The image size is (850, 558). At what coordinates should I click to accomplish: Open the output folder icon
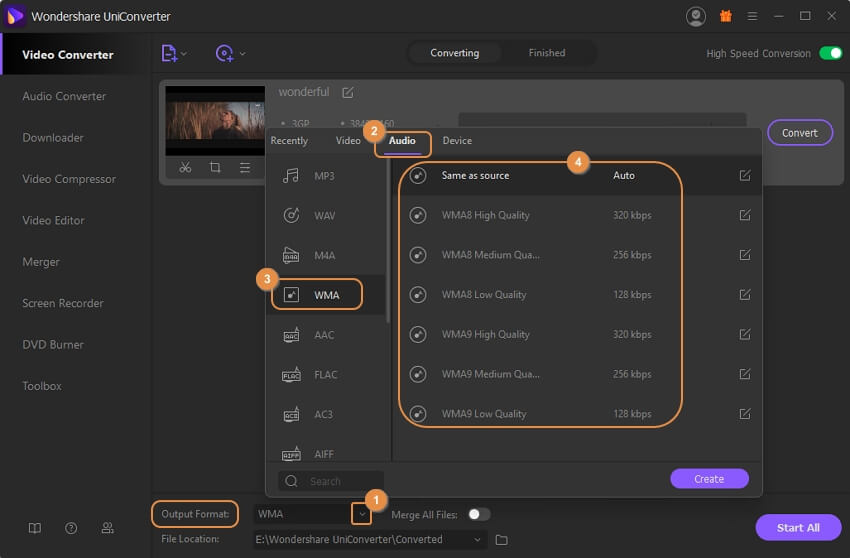pos(501,540)
